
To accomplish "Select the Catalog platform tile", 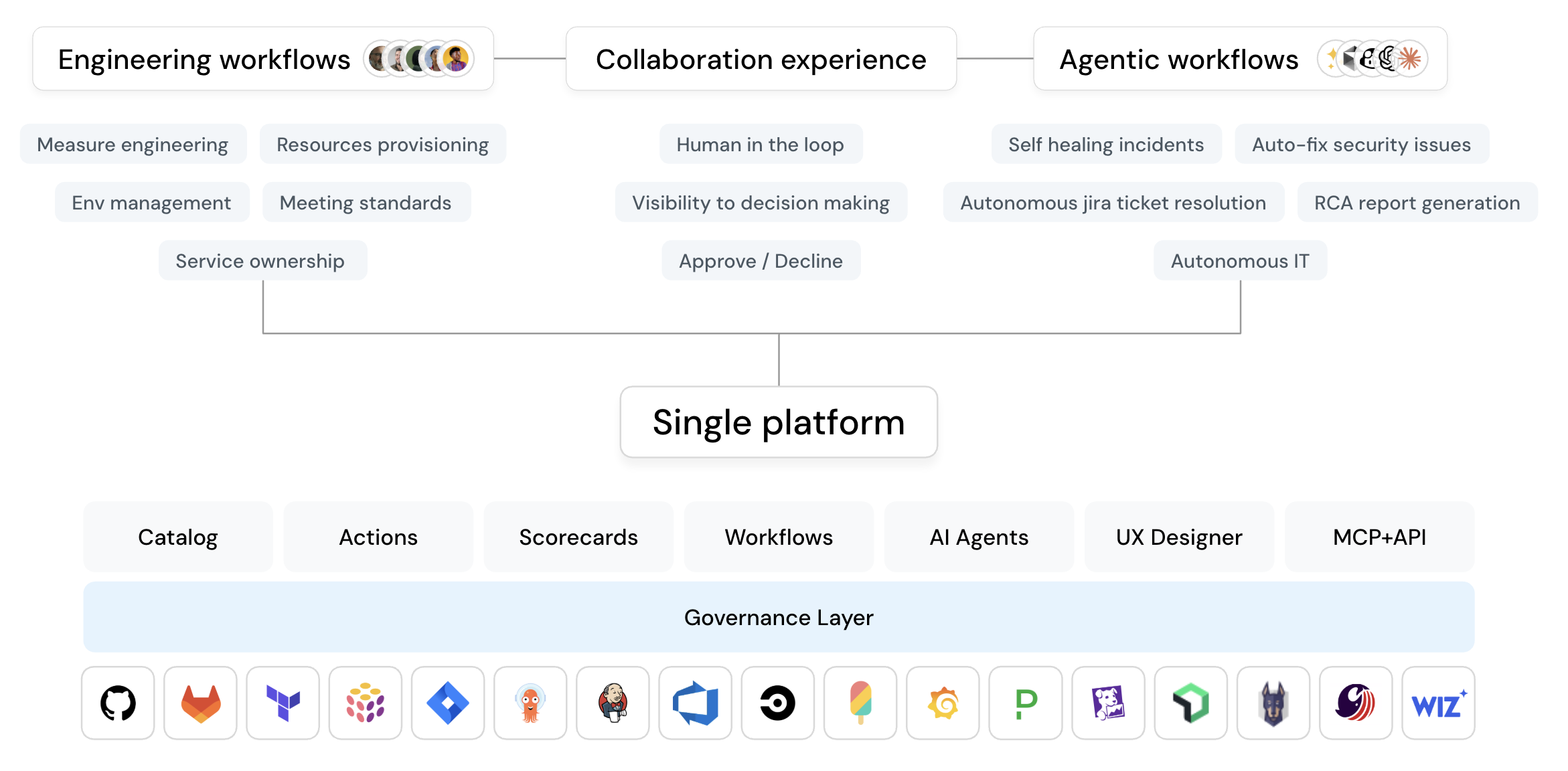I will tap(178, 537).
